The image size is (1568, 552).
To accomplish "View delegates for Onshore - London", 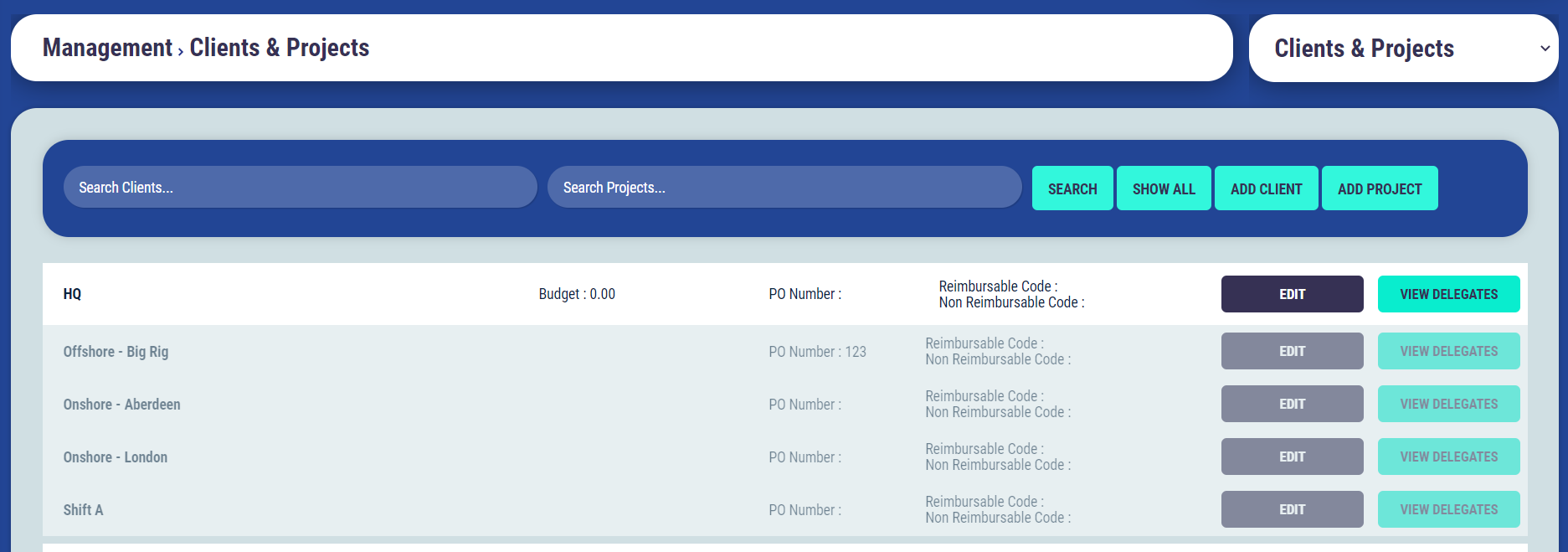I will tap(1448, 457).
